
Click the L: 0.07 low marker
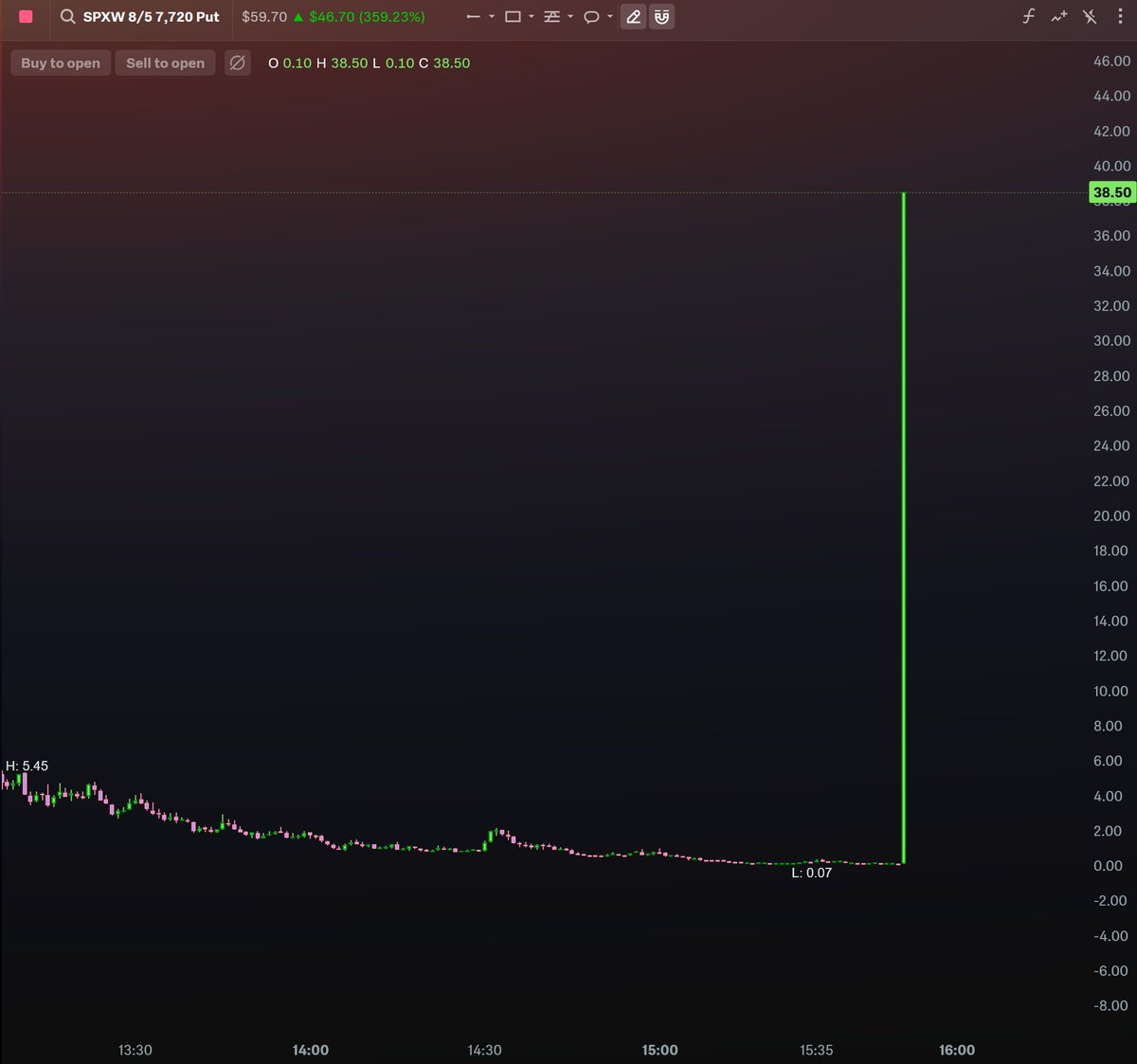click(812, 873)
